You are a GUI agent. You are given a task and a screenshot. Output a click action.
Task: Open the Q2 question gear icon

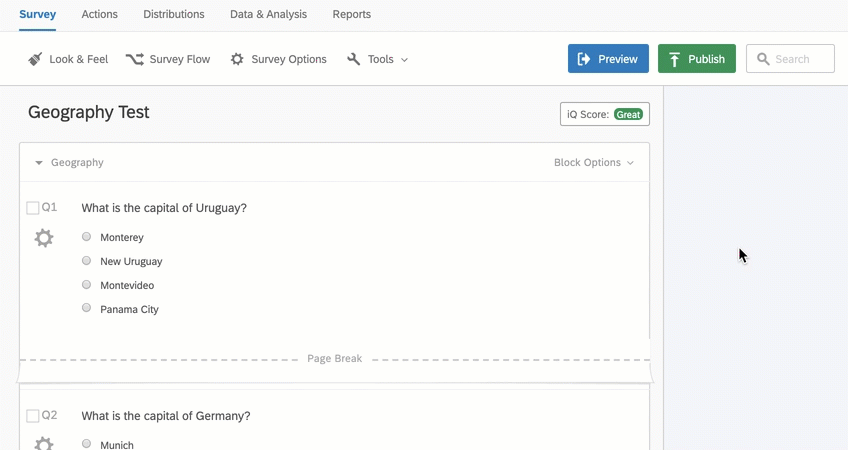point(44,444)
